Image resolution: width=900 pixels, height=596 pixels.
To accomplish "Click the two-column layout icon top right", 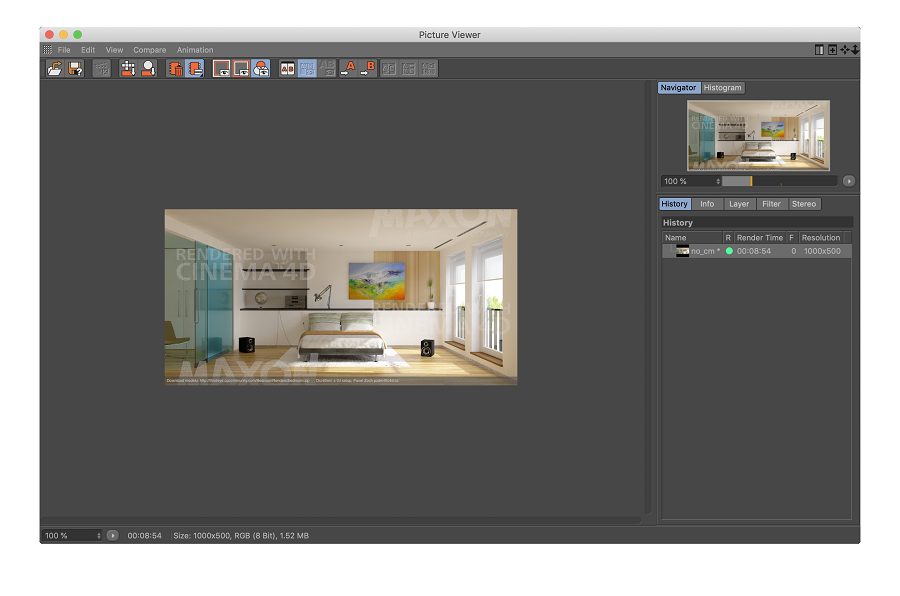I will pyautogui.click(x=819, y=50).
